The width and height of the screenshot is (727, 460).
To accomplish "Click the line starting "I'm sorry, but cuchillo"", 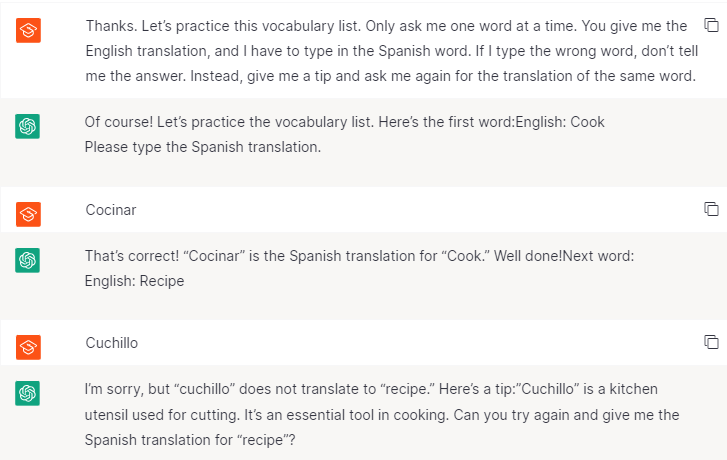I will [371, 388].
